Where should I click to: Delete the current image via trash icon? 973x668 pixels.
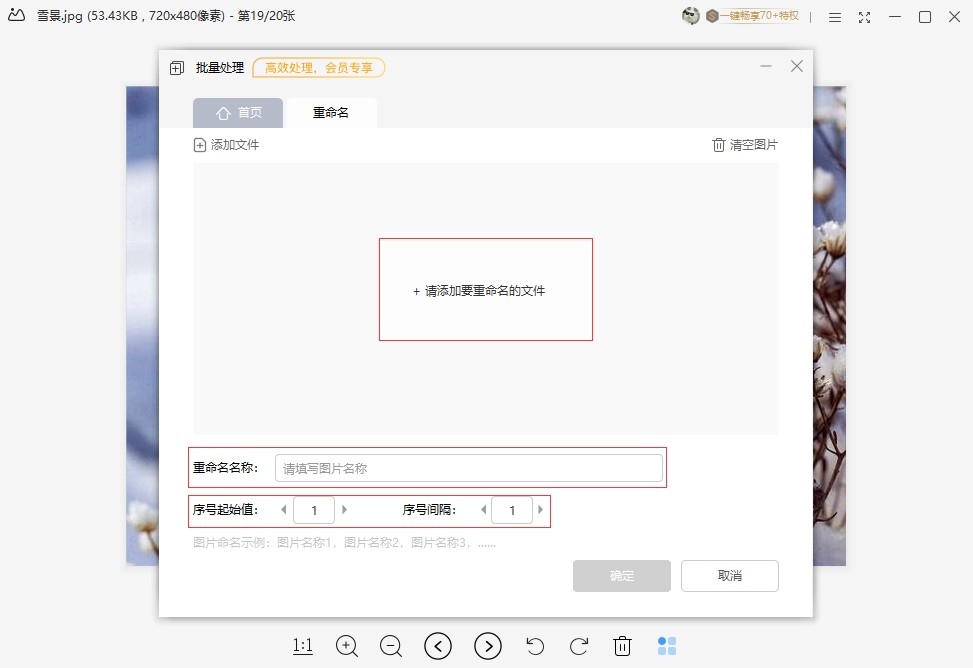click(623, 646)
